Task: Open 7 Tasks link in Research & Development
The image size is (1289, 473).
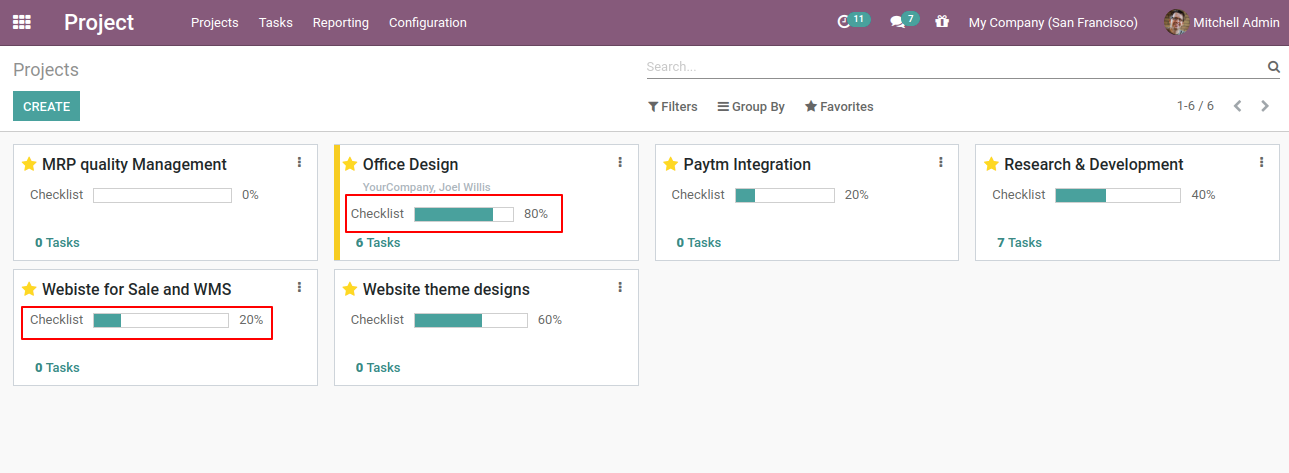Action: (1019, 242)
